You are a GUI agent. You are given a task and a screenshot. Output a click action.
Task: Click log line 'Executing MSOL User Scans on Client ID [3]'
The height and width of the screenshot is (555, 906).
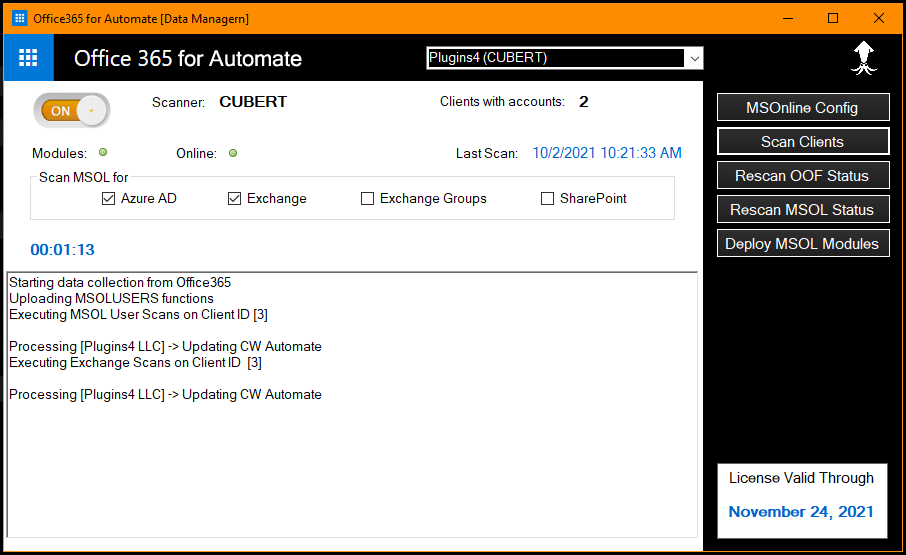click(x=138, y=315)
